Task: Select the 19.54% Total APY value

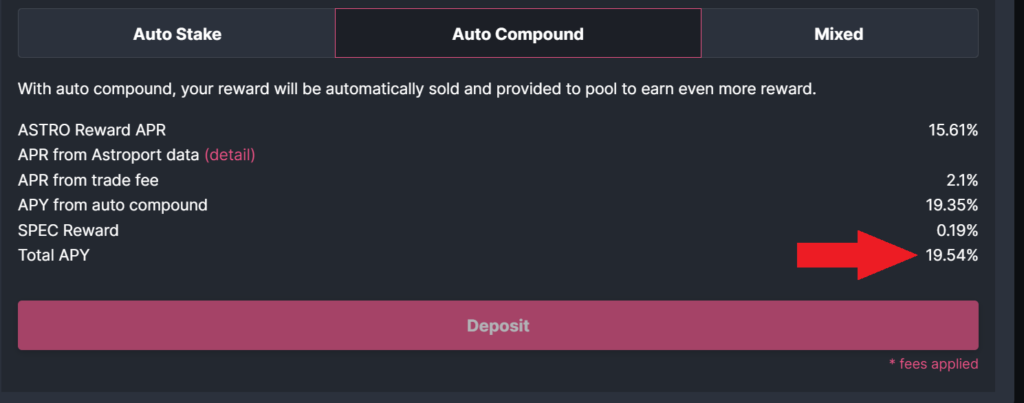Action: pyautogui.click(x=952, y=255)
